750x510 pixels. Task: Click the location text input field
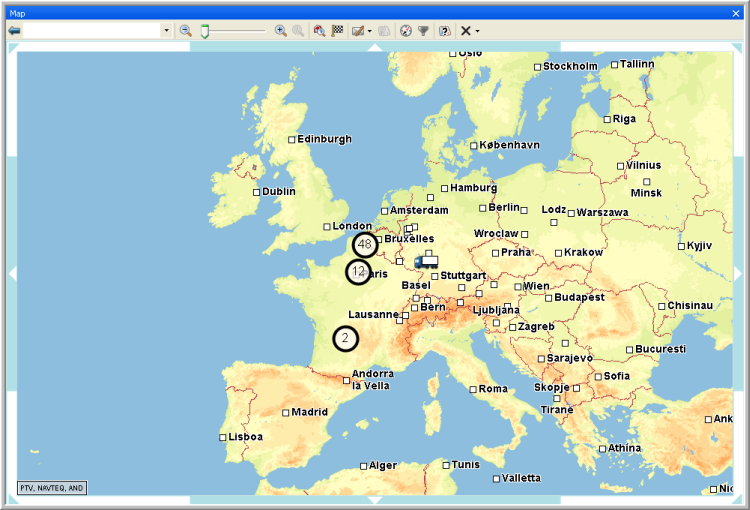click(92, 31)
